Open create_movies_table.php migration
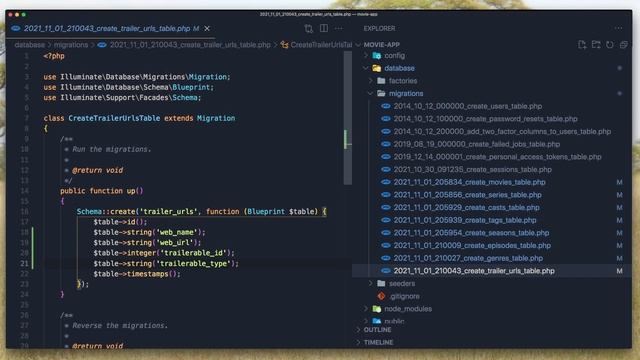The width and height of the screenshot is (640, 360). tap(469, 182)
